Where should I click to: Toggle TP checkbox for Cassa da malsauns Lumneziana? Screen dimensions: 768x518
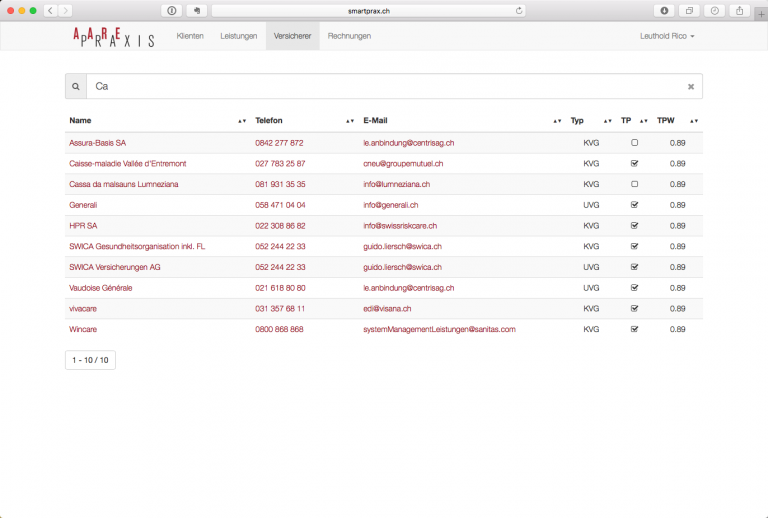point(634,184)
